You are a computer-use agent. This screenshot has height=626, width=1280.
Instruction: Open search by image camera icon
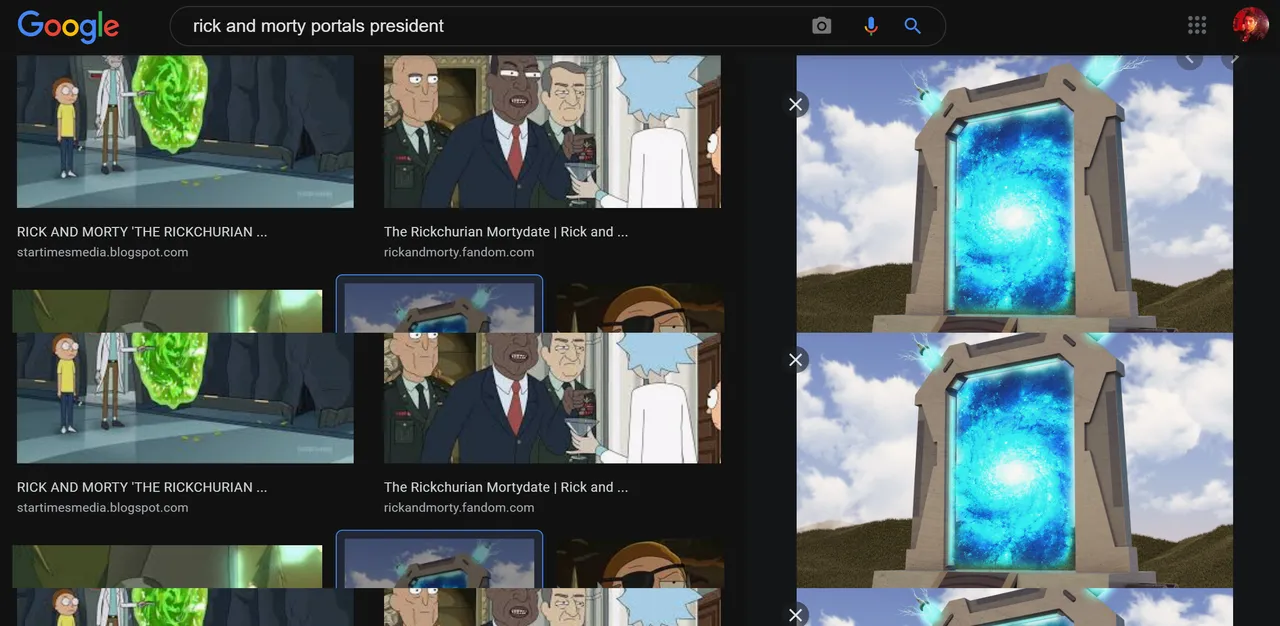(x=822, y=26)
